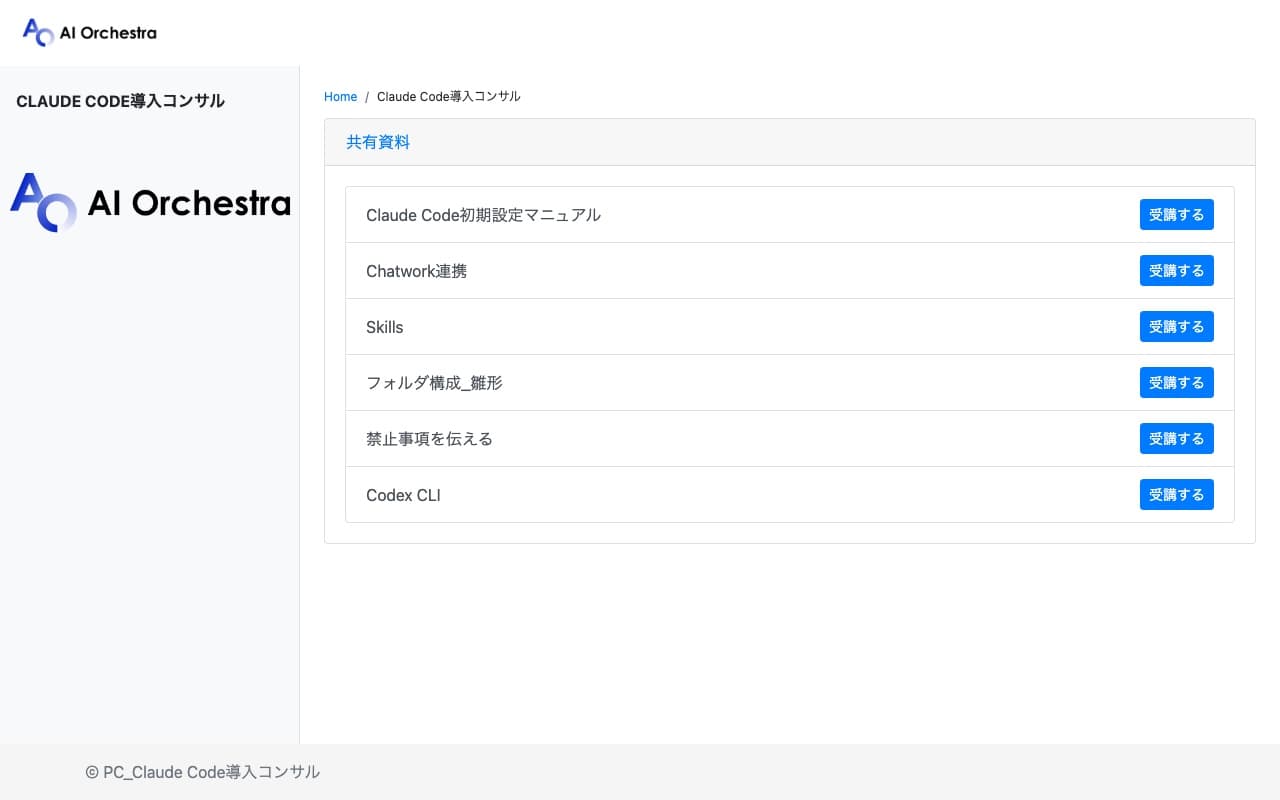Select the Claude Code初期設定マニュアル title
The image size is (1280, 800).
tap(483, 215)
